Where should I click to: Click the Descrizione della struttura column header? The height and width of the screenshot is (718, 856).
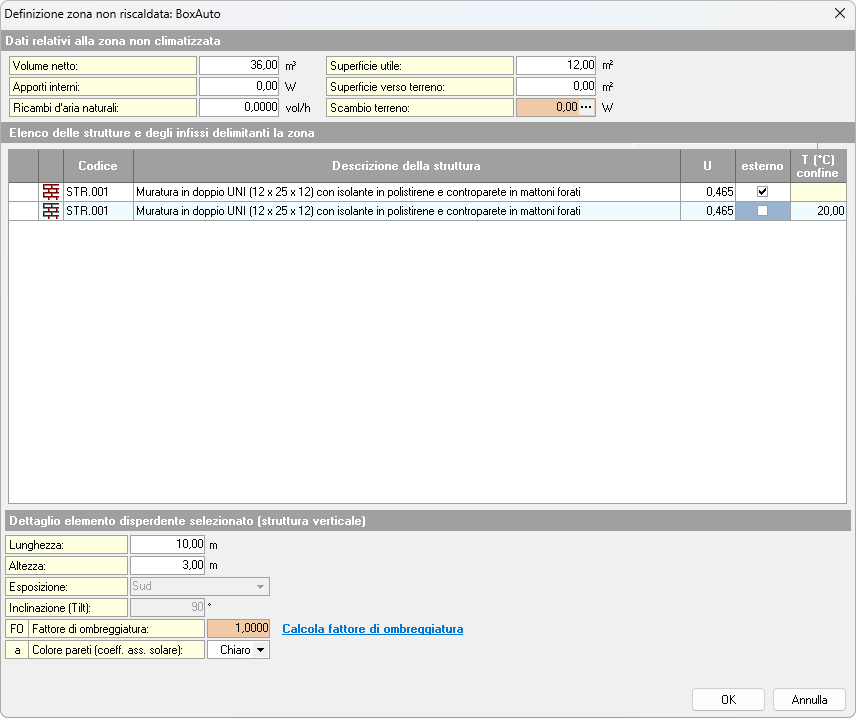click(x=406, y=166)
